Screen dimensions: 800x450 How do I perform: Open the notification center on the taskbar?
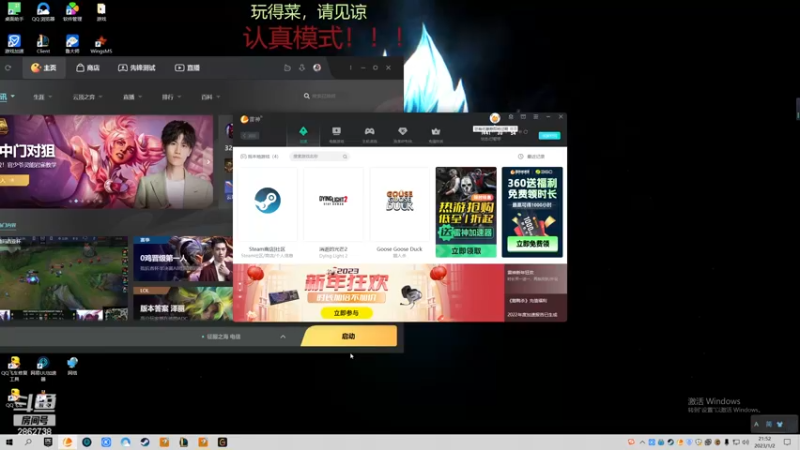tap(788, 442)
